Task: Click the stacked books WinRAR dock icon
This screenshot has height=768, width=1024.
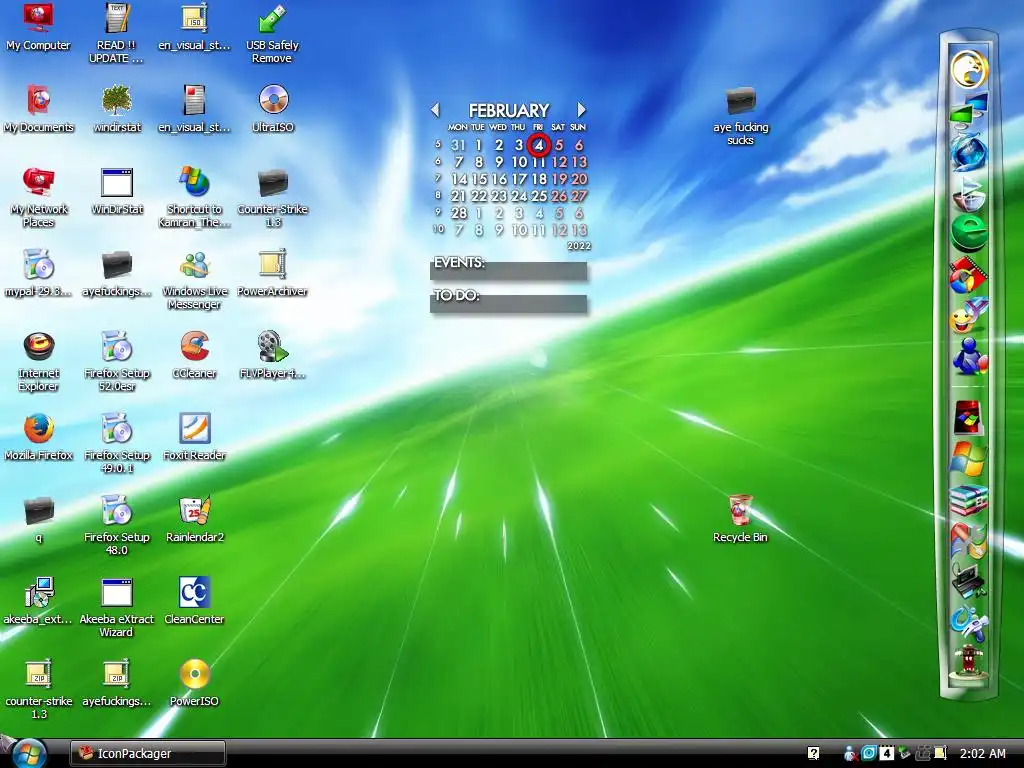Action: pyautogui.click(x=968, y=500)
